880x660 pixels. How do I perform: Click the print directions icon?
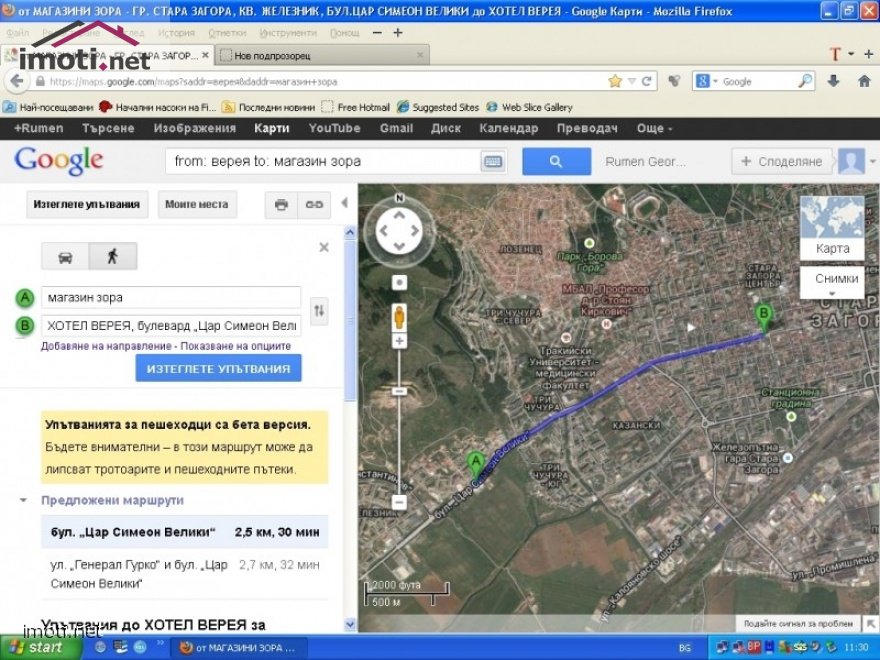click(281, 205)
